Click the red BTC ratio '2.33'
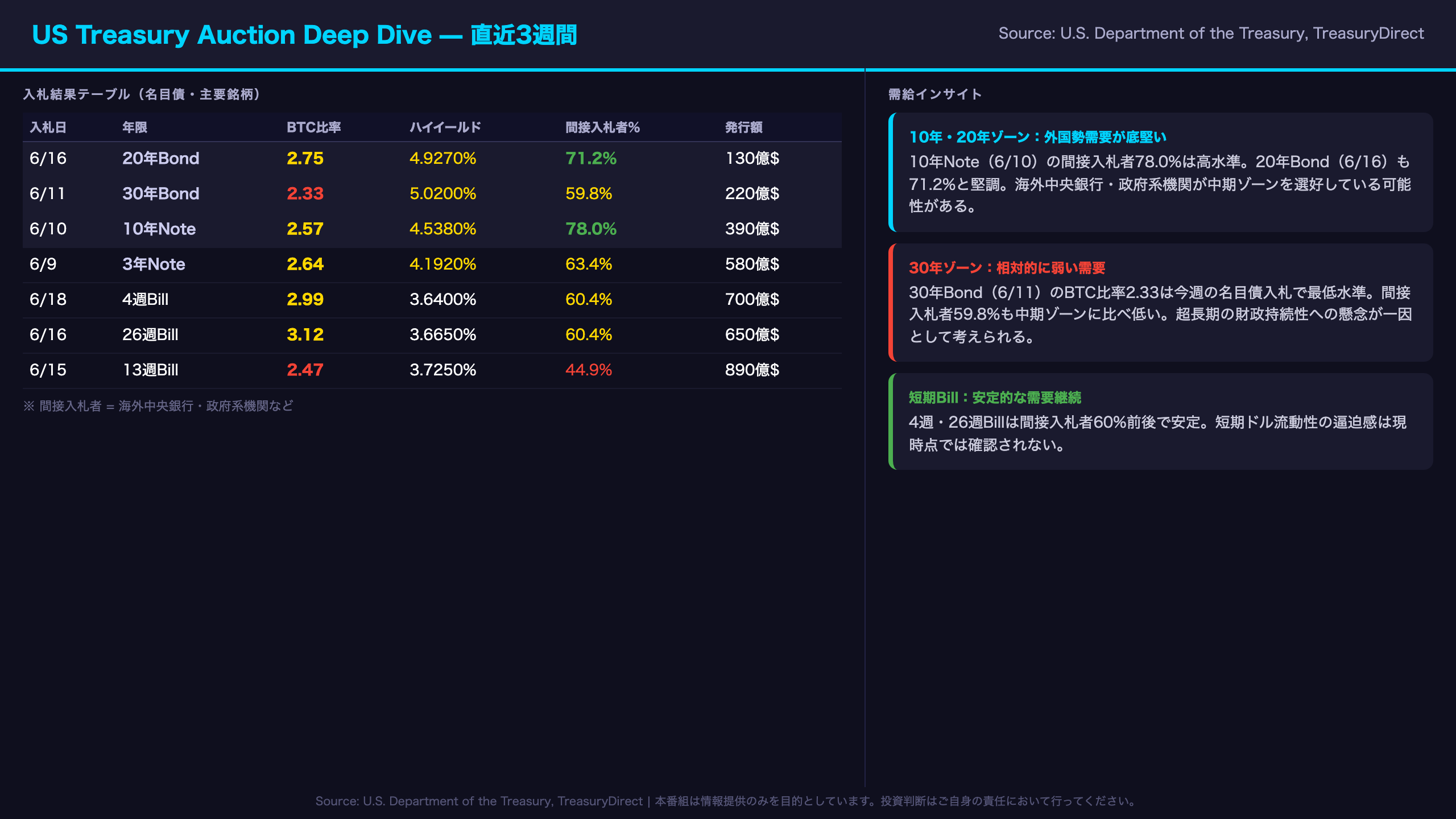 (305, 193)
